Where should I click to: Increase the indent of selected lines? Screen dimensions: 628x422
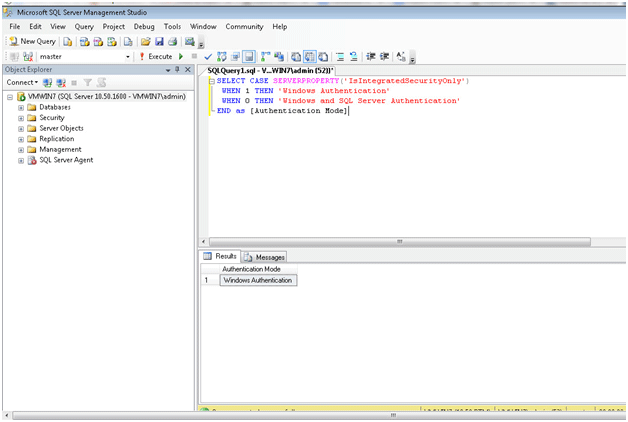click(384, 56)
